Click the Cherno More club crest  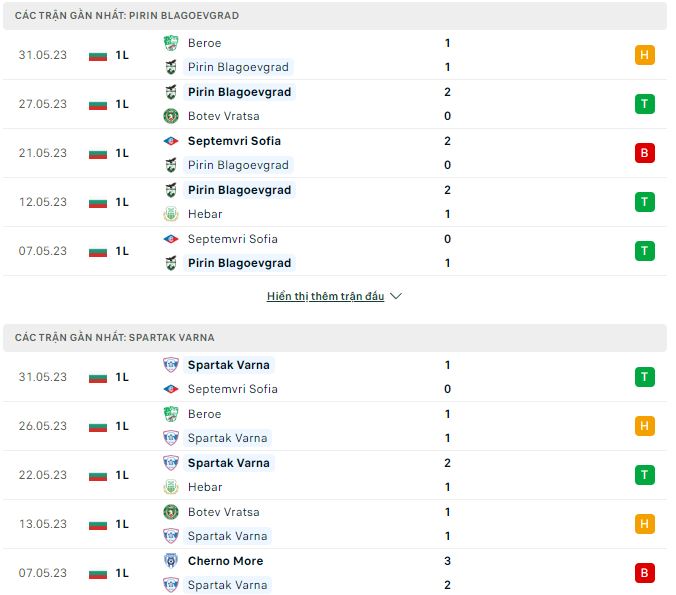[171, 561]
